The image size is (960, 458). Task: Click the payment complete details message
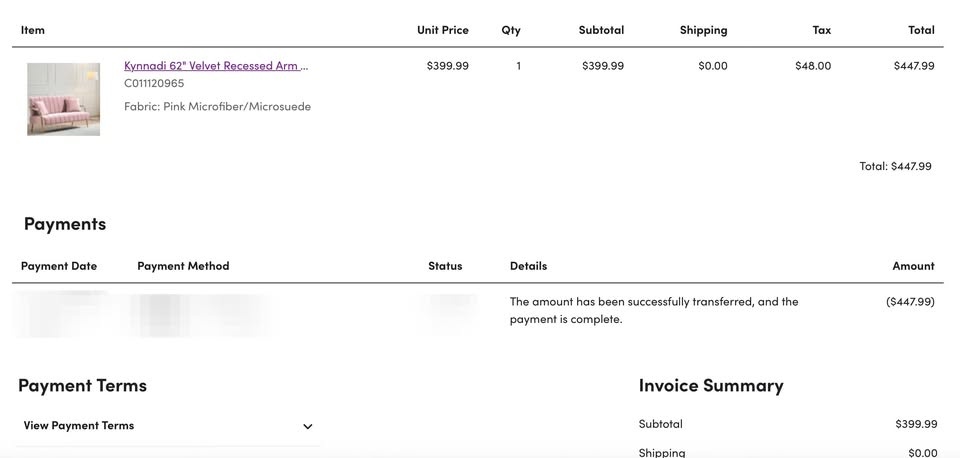pyautogui.click(x=654, y=310)
